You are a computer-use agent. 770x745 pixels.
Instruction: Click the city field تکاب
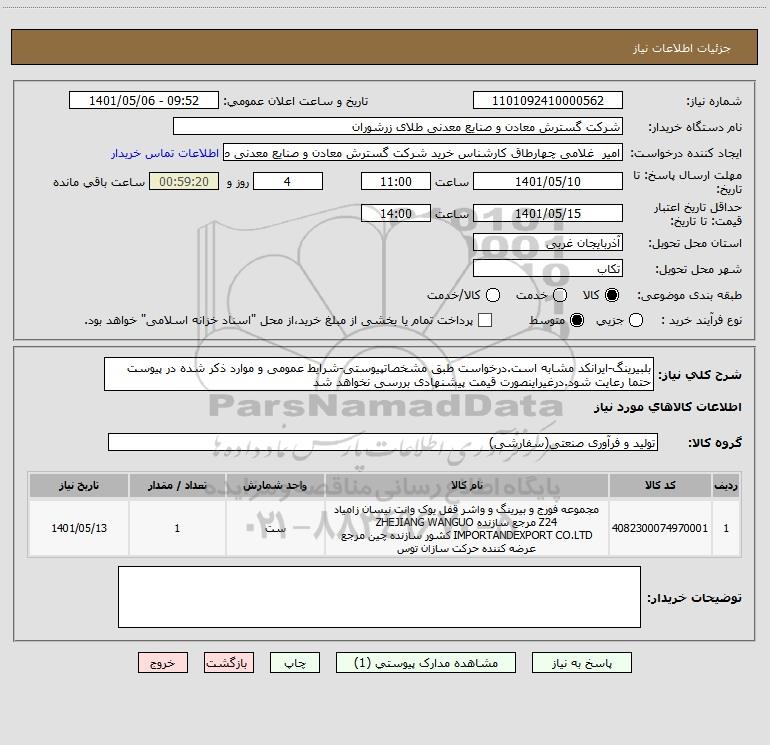(x=548, y=269)
